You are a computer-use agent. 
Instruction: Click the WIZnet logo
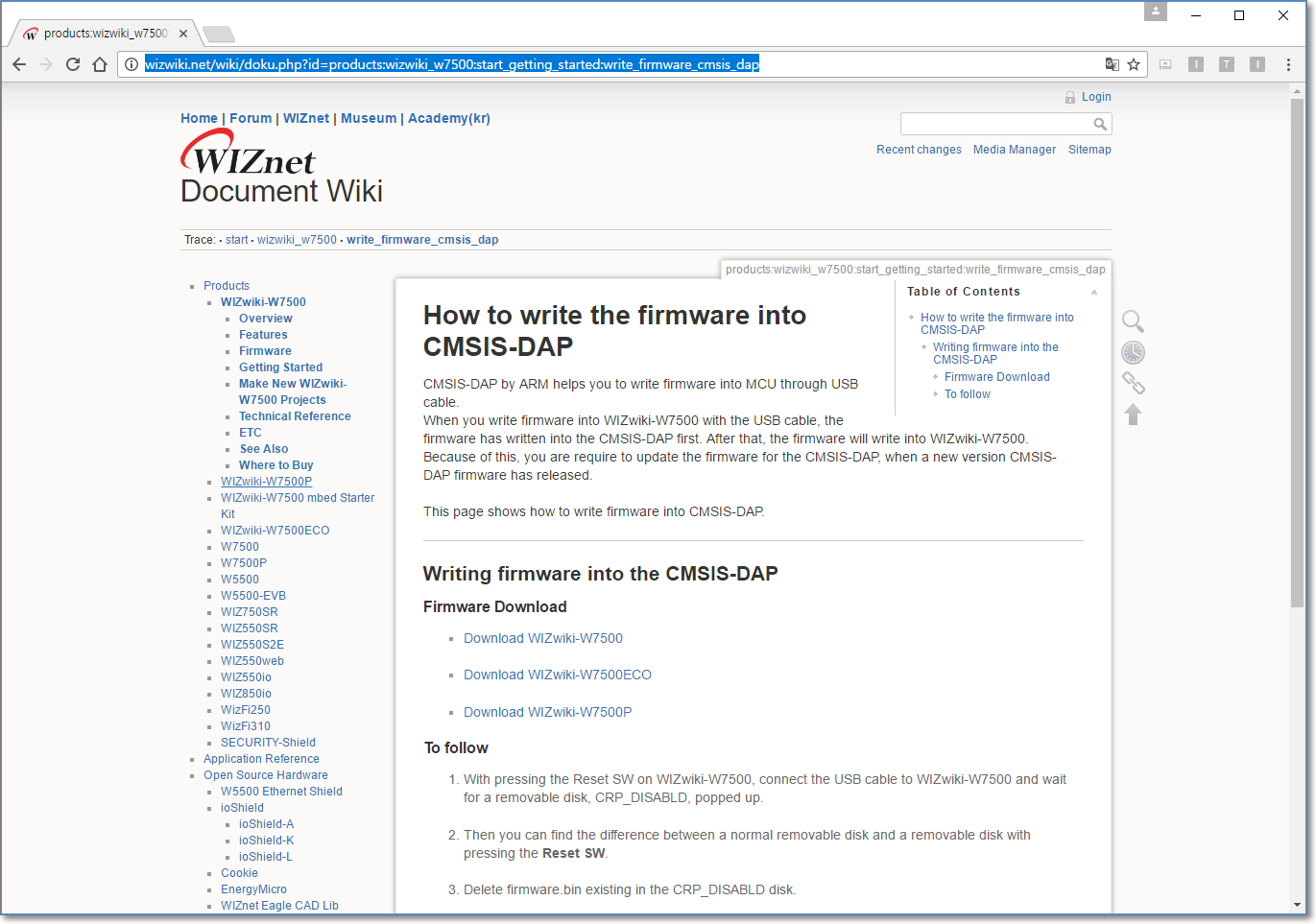click(249, 154)
